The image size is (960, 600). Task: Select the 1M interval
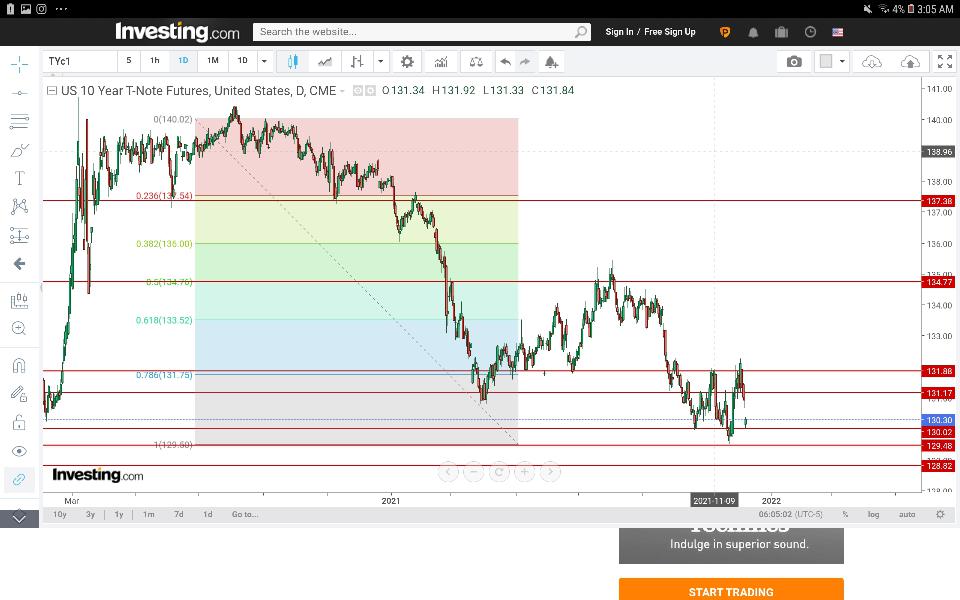pyautogui.click(x=212, y=61)
